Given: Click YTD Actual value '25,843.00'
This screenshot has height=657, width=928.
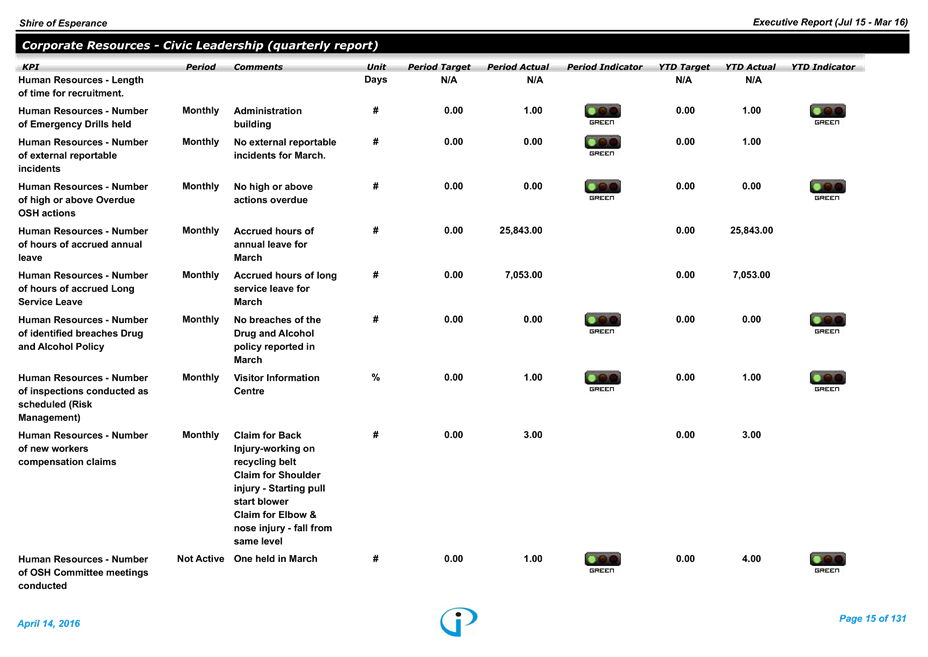Looking at the screenshot, I should pos(752,230).
